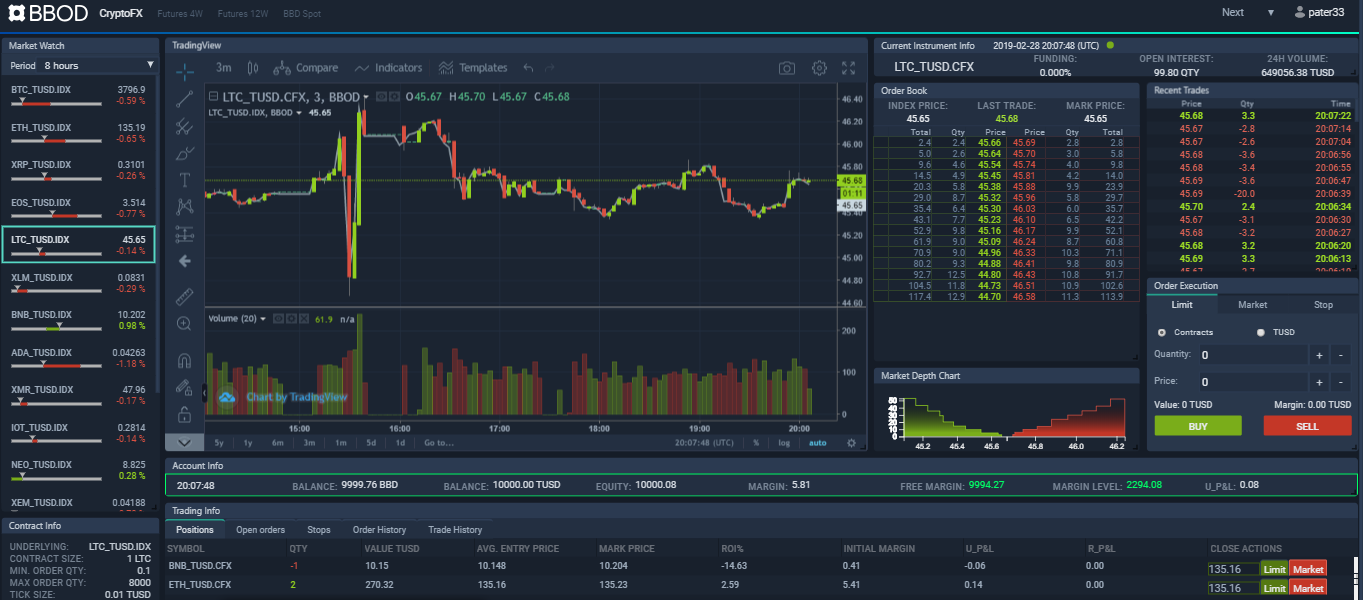Open the Stops tab in Trading Info
1363x600 pixels.
point(319,530)
